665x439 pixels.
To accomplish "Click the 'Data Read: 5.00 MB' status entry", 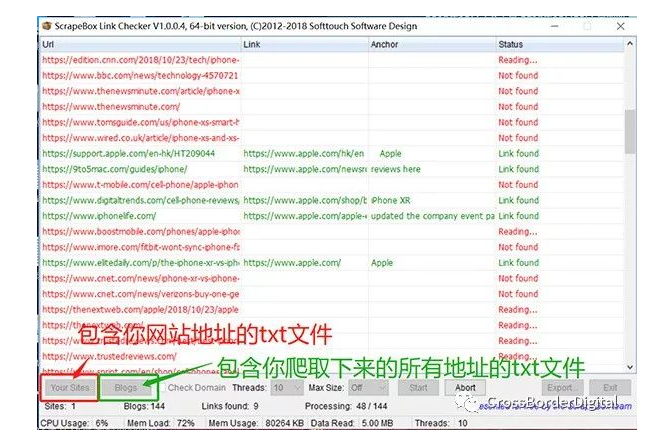I will point(352,423).
